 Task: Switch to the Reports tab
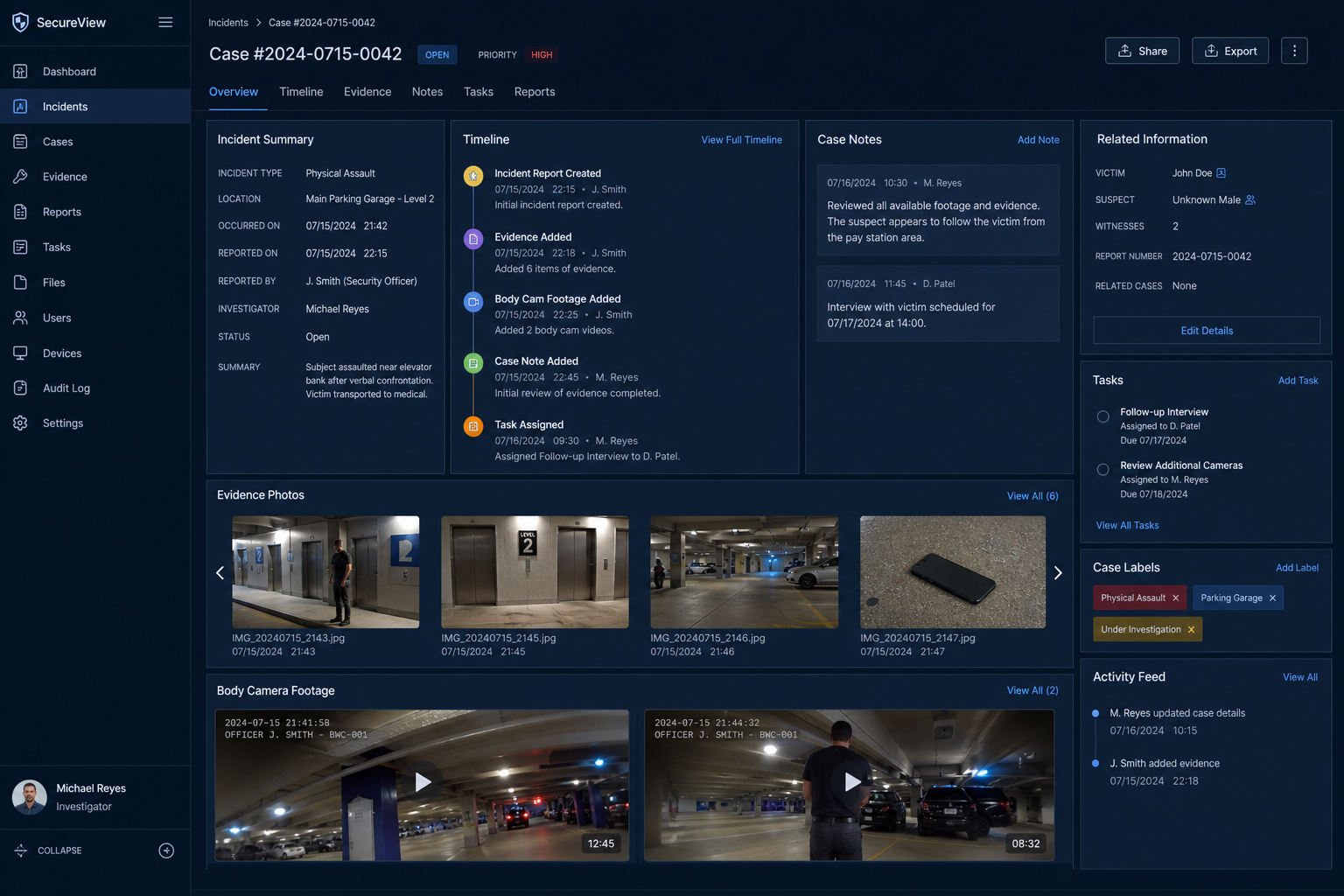tap(535, 92)
